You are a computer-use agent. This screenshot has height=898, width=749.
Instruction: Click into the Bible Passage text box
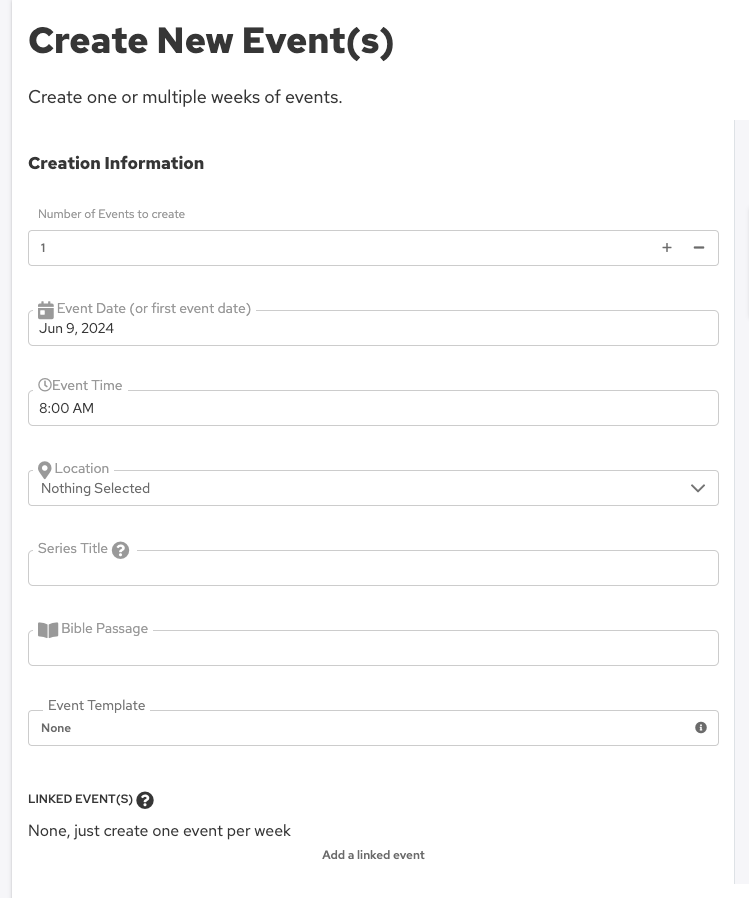click(x=373, y=649)
